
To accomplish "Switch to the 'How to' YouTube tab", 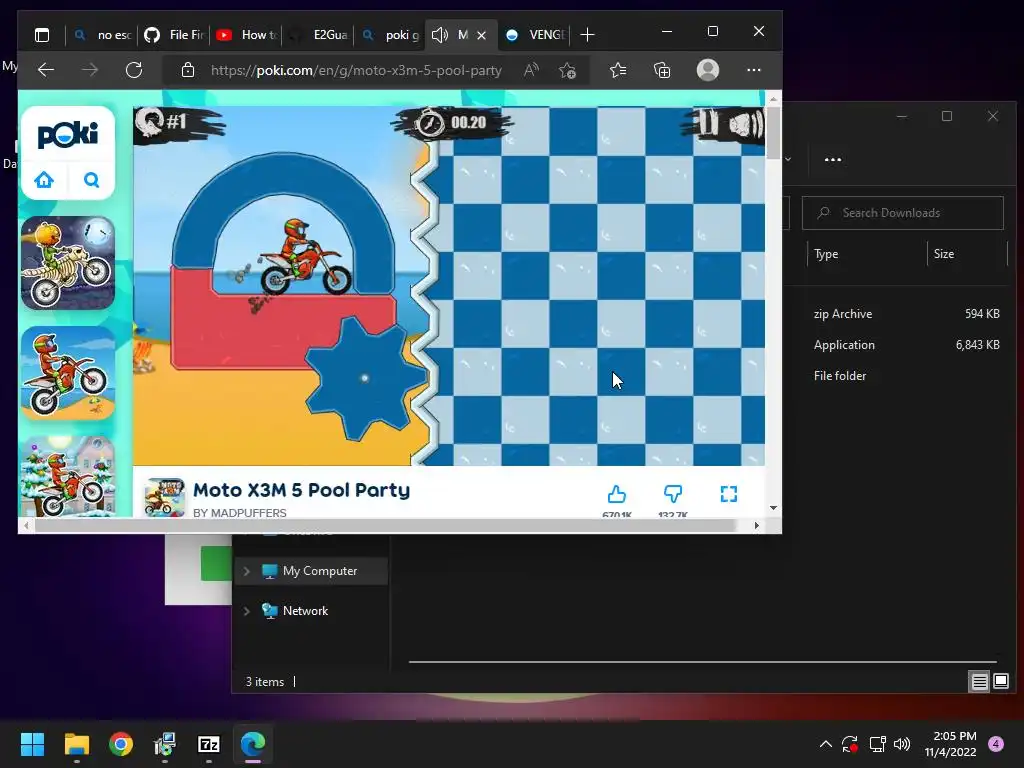I will pyautogui.click(x=247, y=35).
